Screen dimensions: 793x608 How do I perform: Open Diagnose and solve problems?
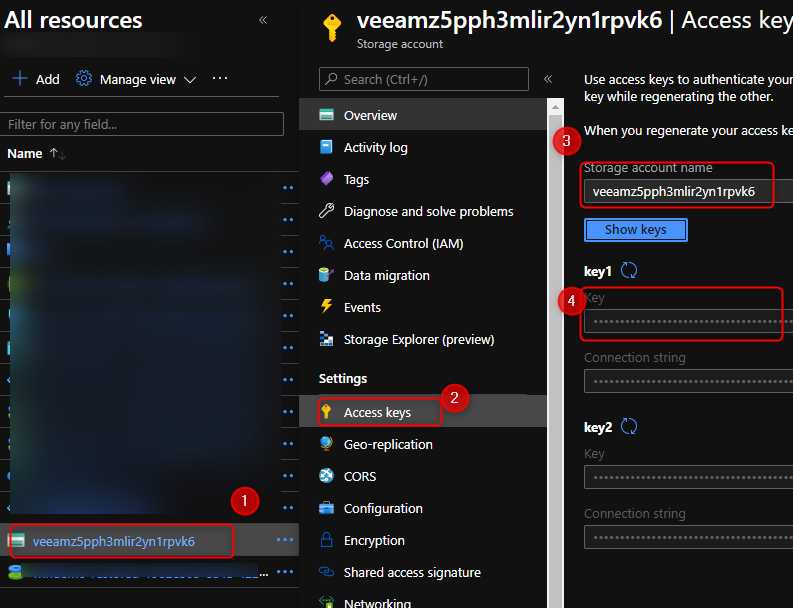tap(428, 211)
